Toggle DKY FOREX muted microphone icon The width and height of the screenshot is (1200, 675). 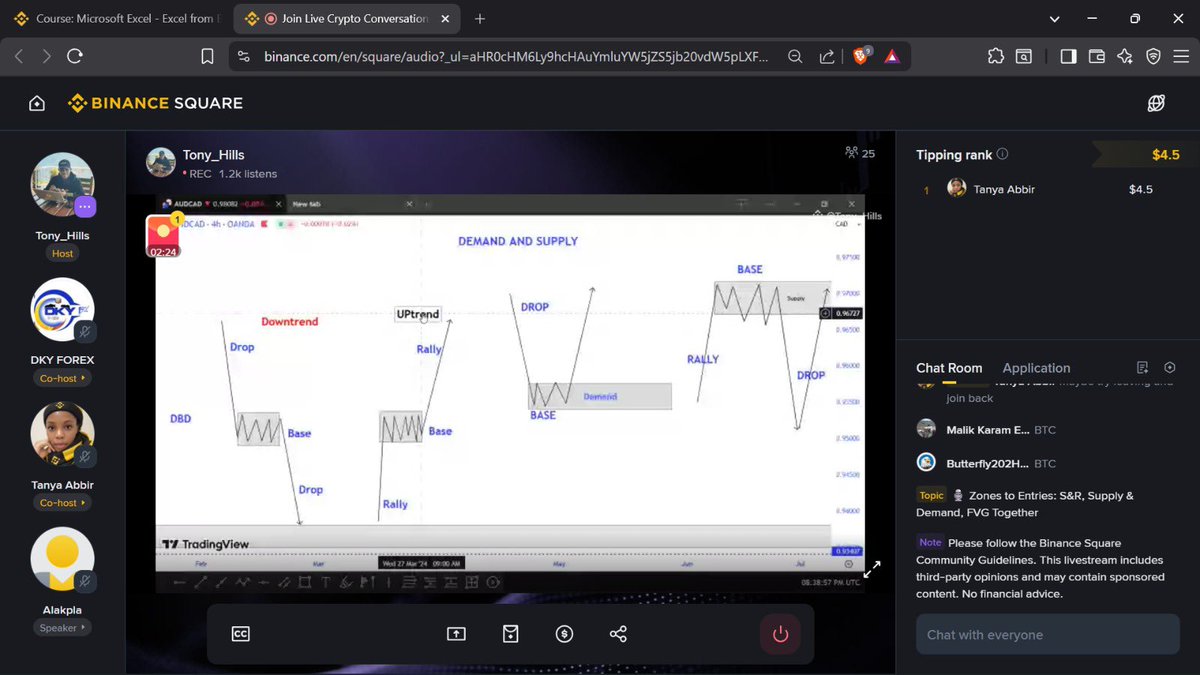coord(84,331)
